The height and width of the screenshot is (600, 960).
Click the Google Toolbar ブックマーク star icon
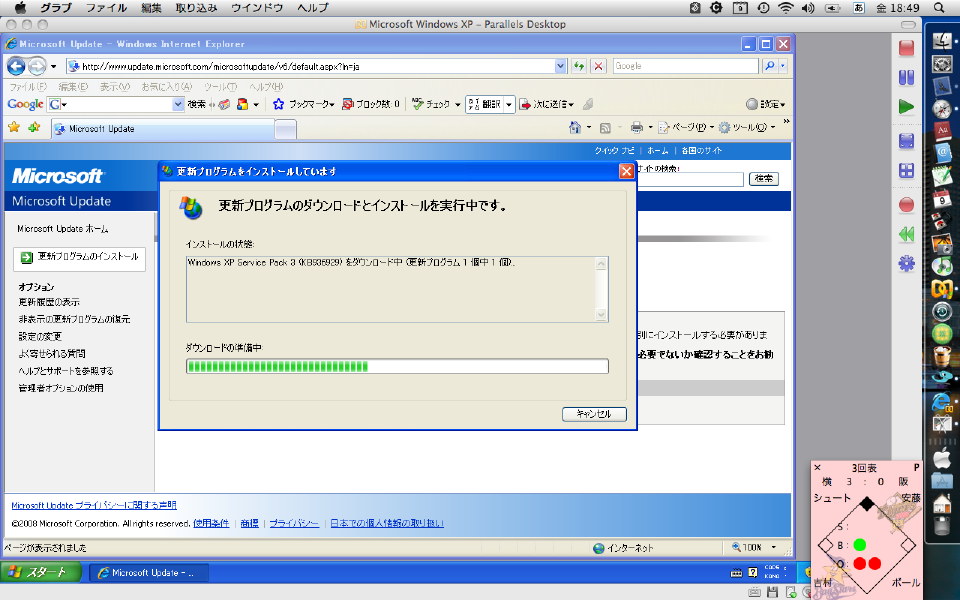[x=279, y=104]
